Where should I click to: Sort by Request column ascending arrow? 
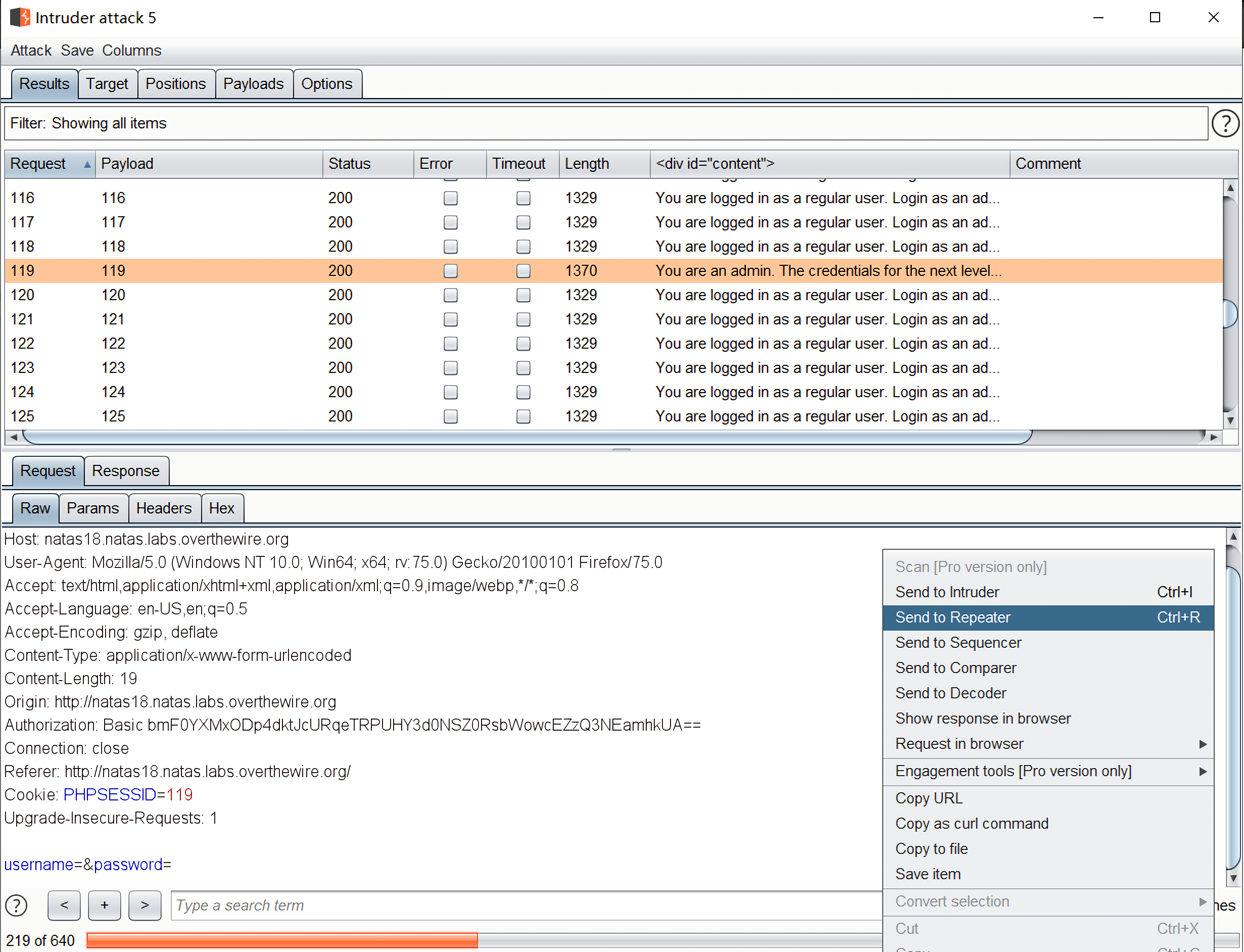tap(87, 164)
